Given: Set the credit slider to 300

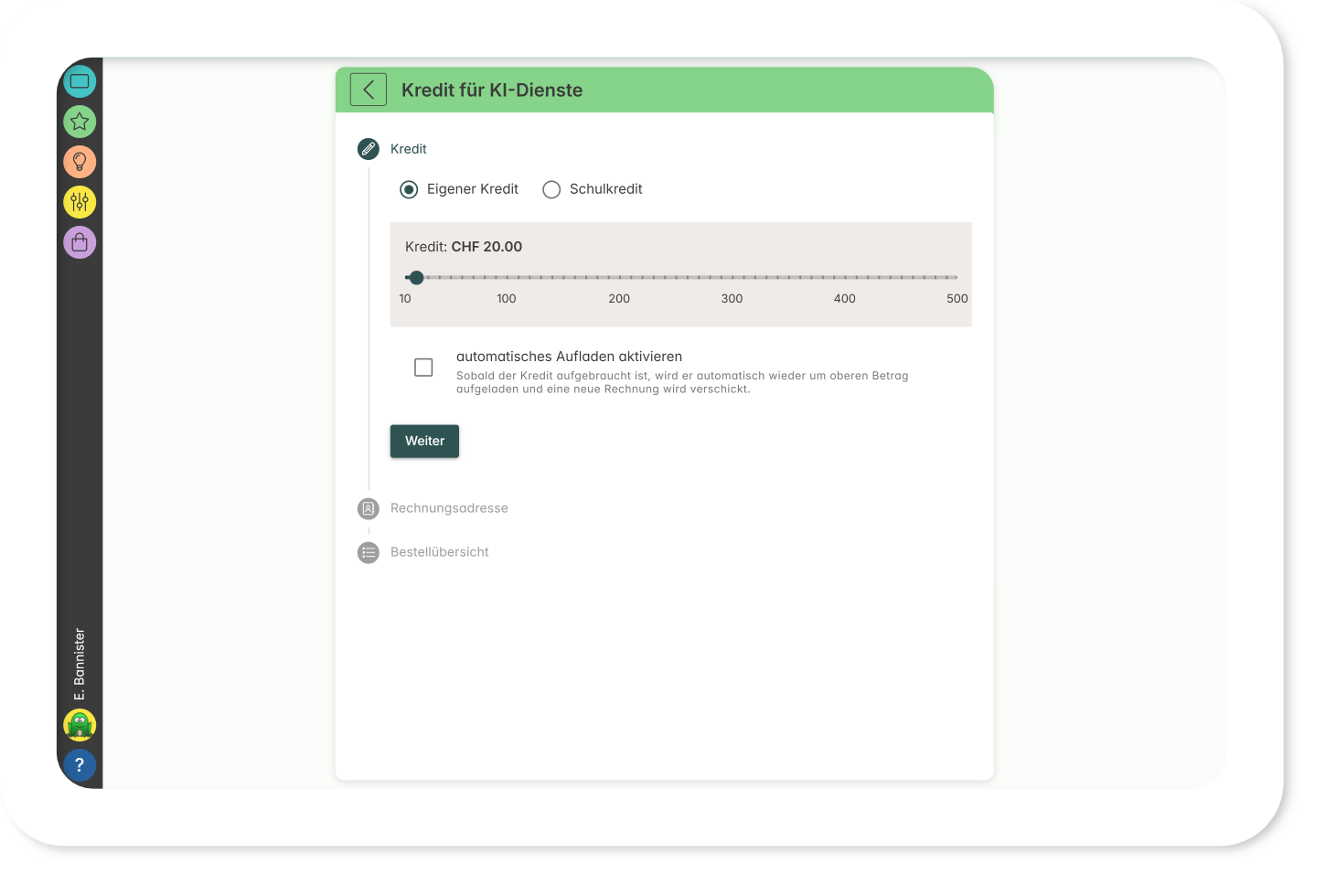Looking at the screenshot, I should 732,277.
